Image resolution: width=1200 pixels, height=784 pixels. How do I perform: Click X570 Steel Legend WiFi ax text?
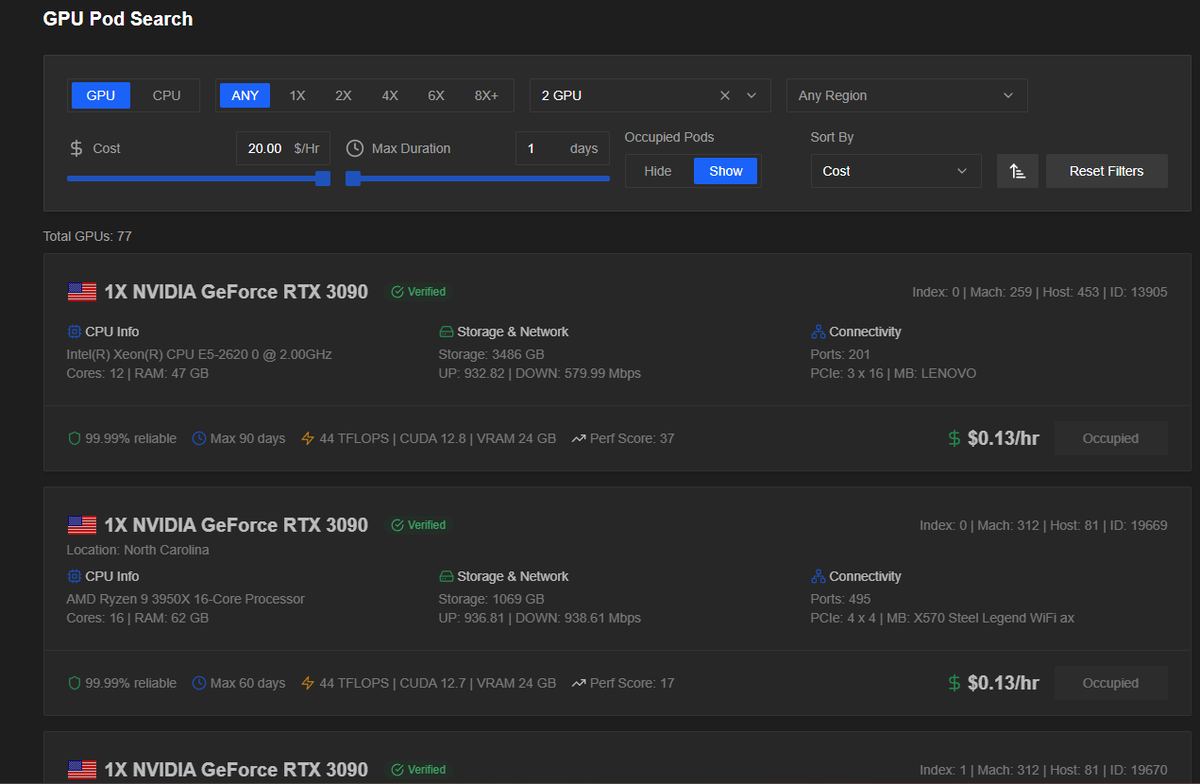(994, 618)
